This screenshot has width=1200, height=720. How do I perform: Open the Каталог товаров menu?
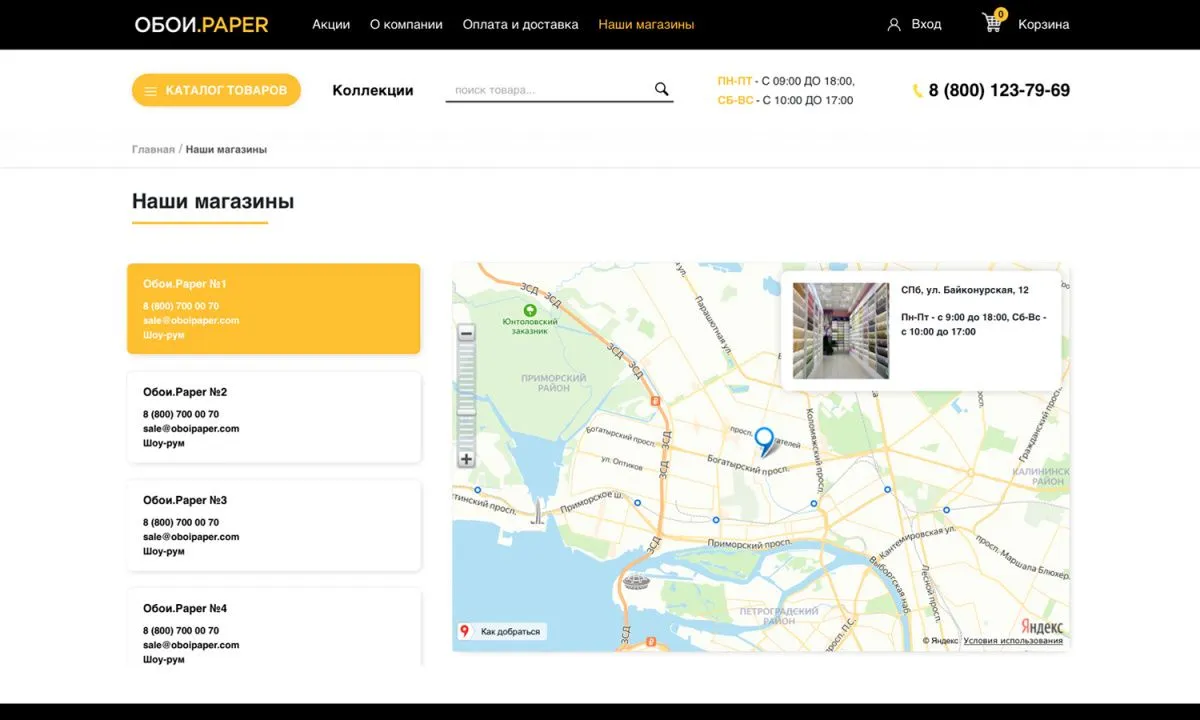coord(216,90)
